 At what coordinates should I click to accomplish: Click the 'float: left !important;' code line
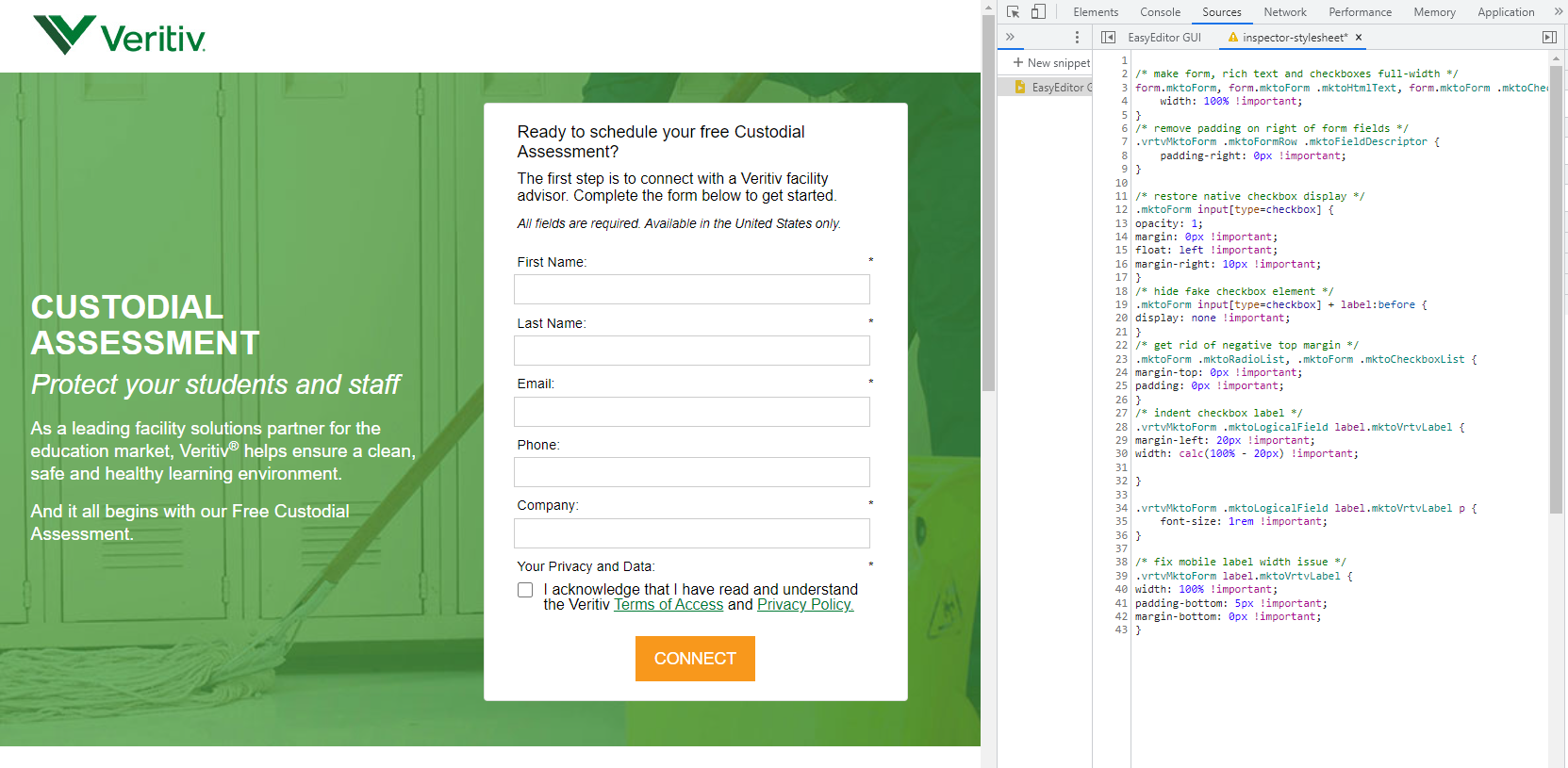coord(1207,251)
